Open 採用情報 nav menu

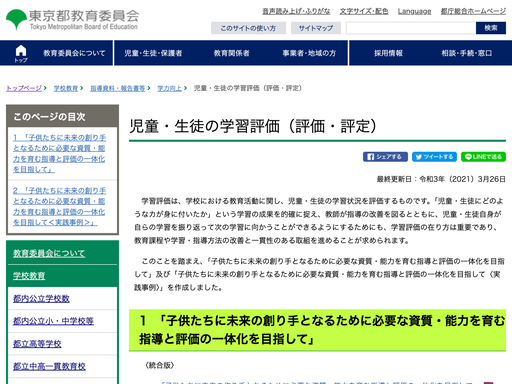388,53
